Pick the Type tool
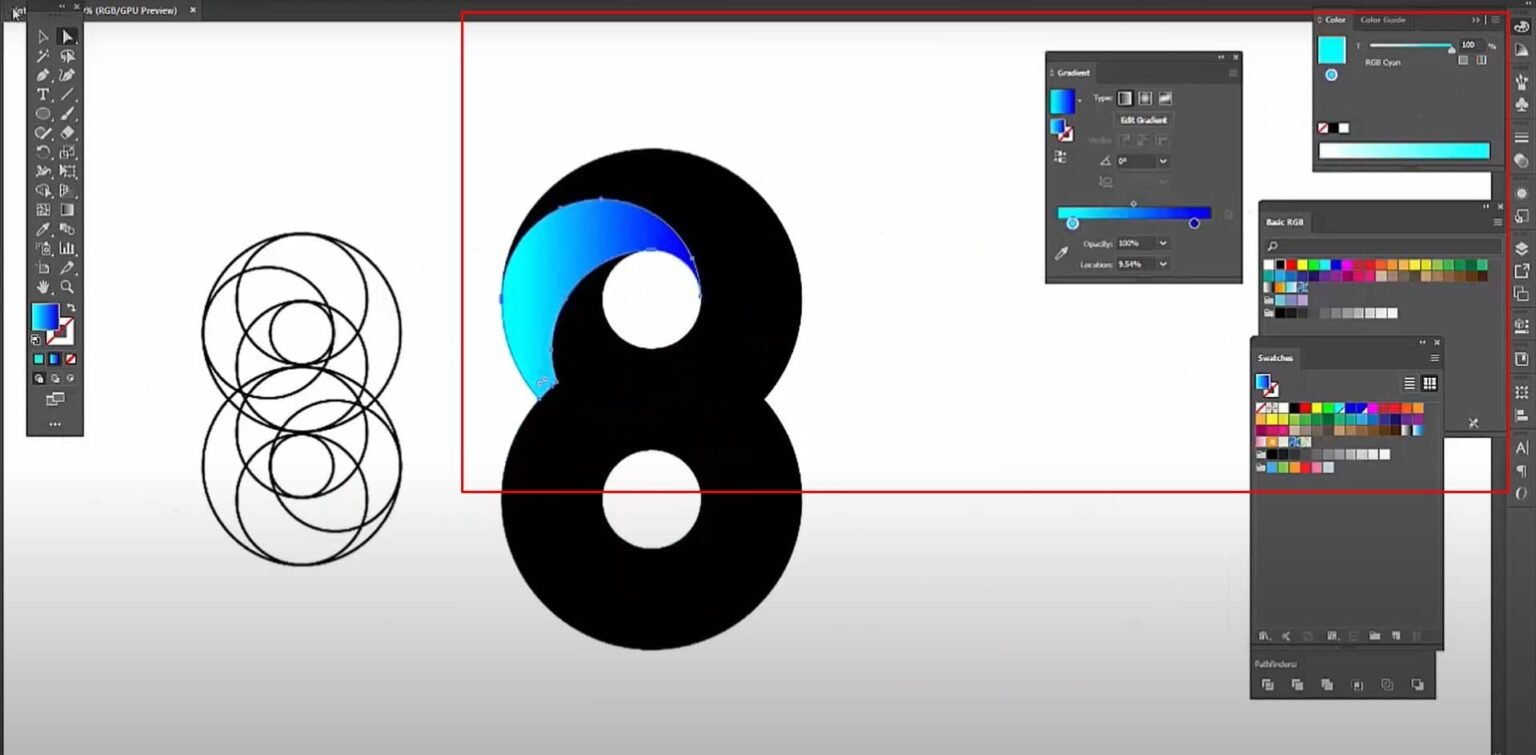The image size is (1536, 755). (x=43, y=94)
